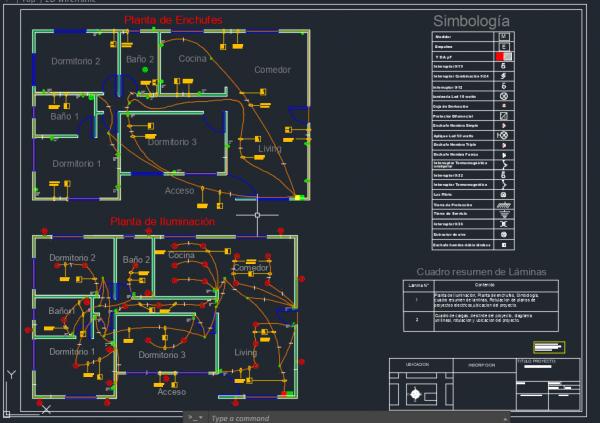Image resolution: width=600 pixels, height=423 pixels.
Task: Click 'Dormitorio 2' label in Planta de Enchufes
Action: click(x=76, y=61)
